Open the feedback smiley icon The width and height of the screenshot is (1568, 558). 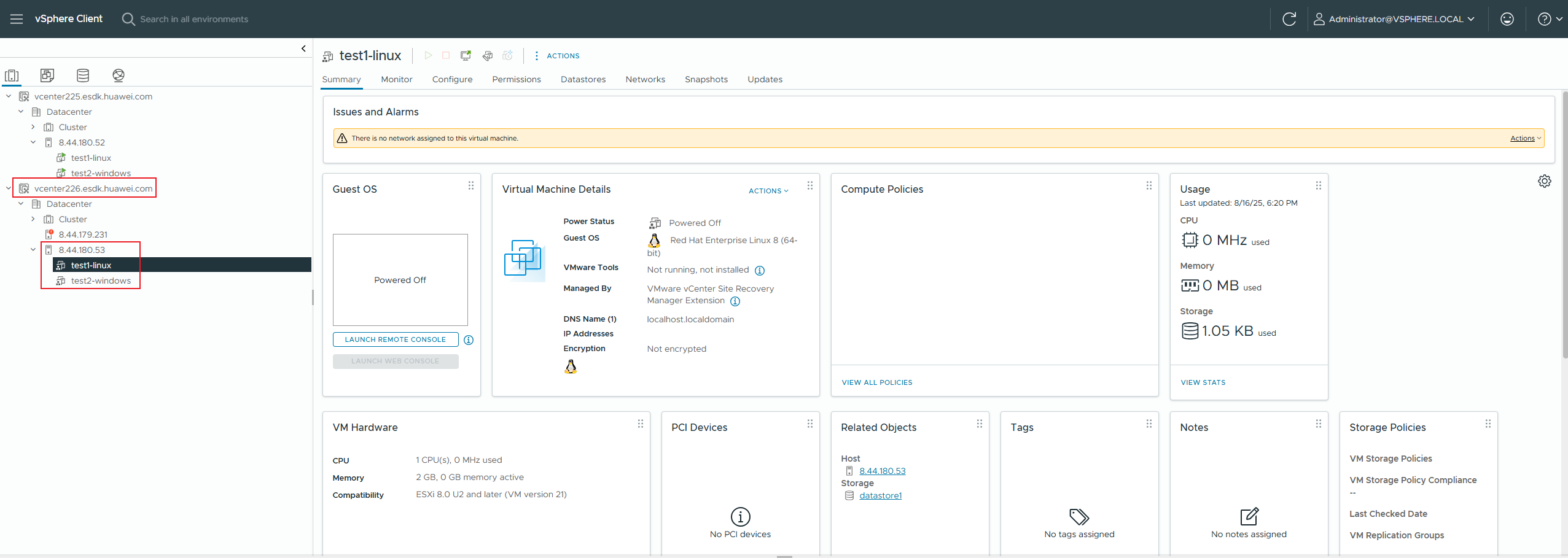click(1507, 19)
